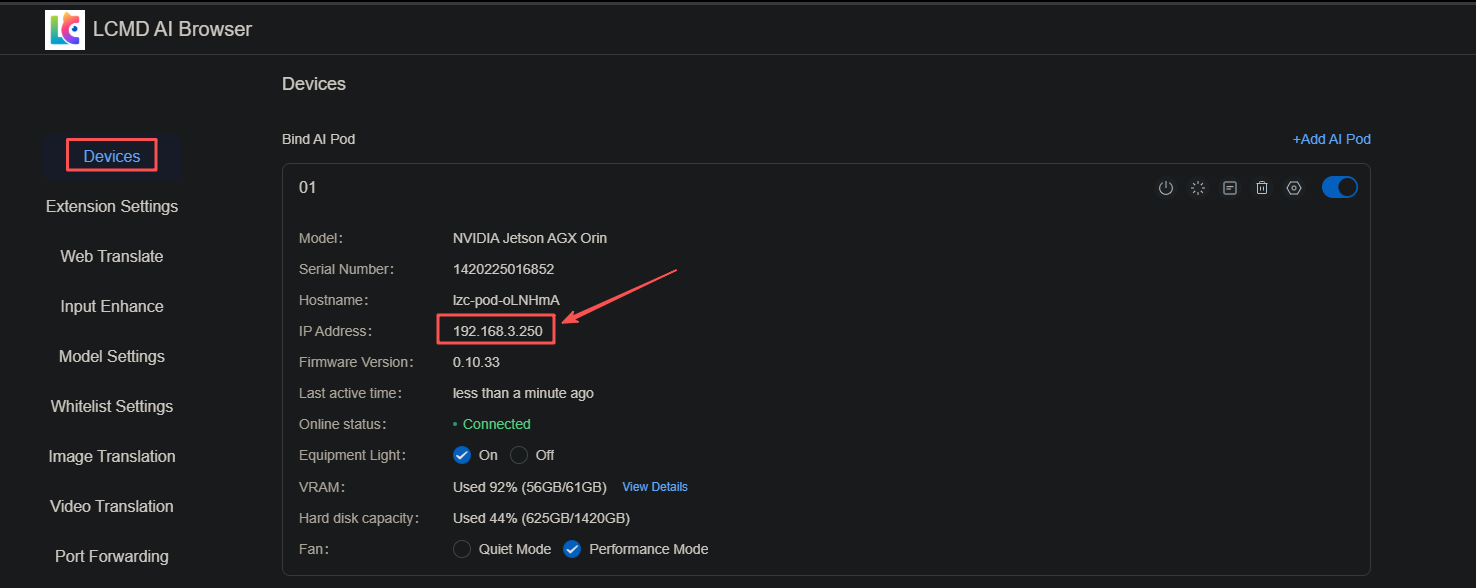Viewport: 1476px width, 588px height.
Task: Click the +Add AI Pod link
Action: (x=1331, y=139)
